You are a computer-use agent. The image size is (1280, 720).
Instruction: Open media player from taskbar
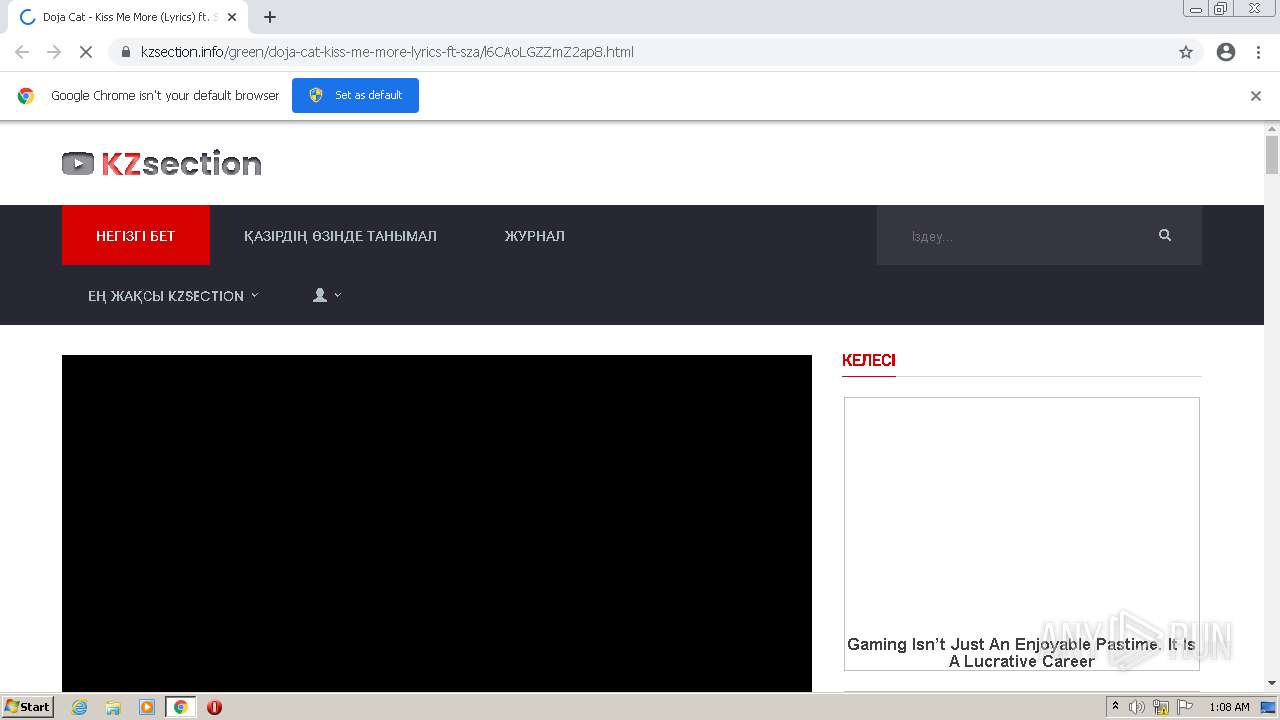147,707
